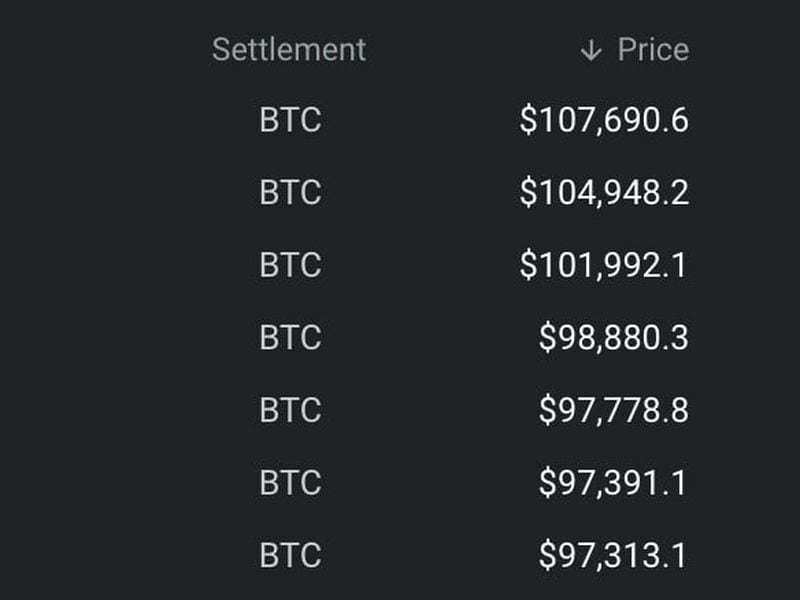
Task: Select the $97,778.8 price cell
Action: [x=613, y=411]
